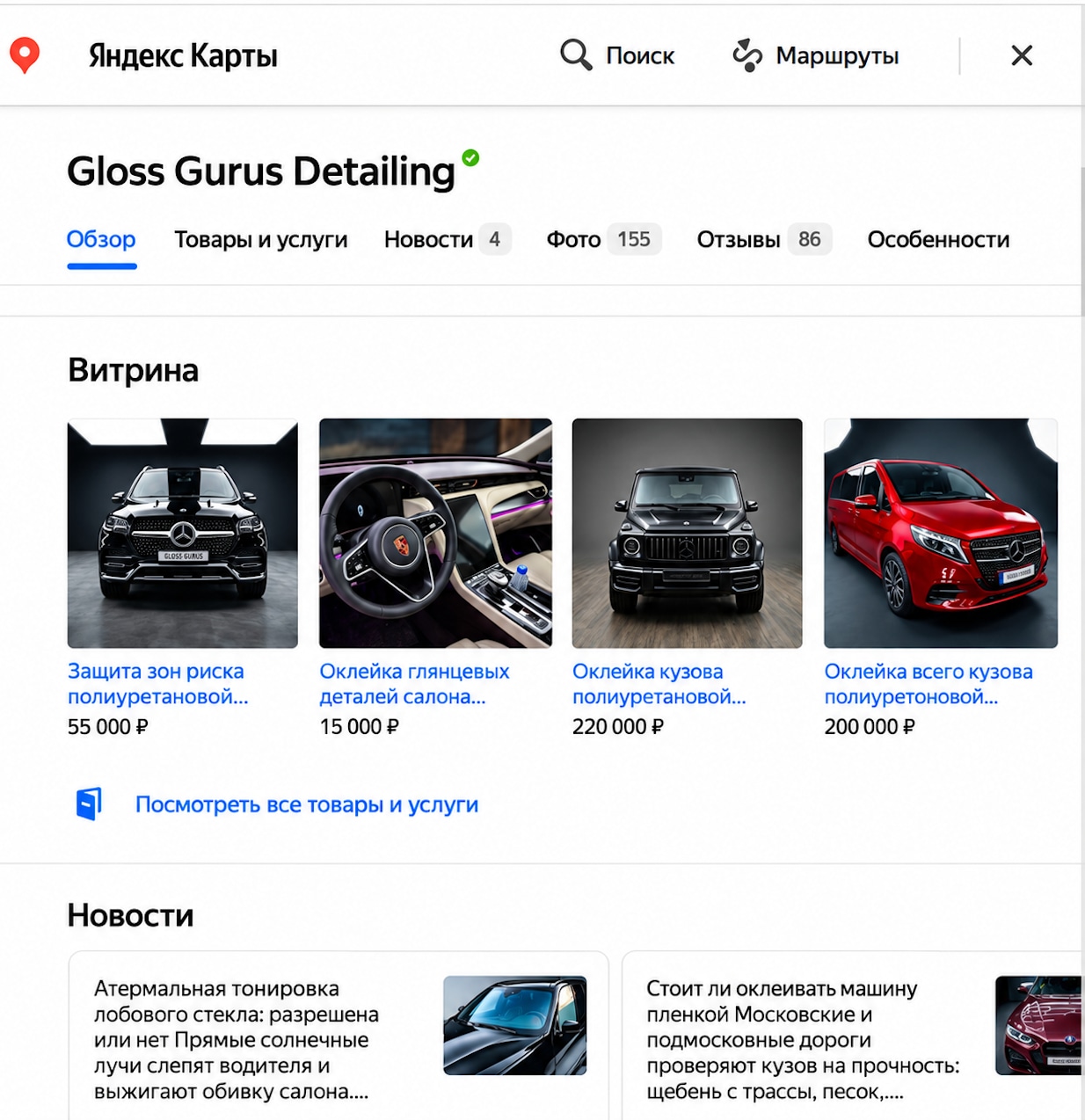
Task: Click the red Yandex Maps pin logo
Action: tap(25, 55)
